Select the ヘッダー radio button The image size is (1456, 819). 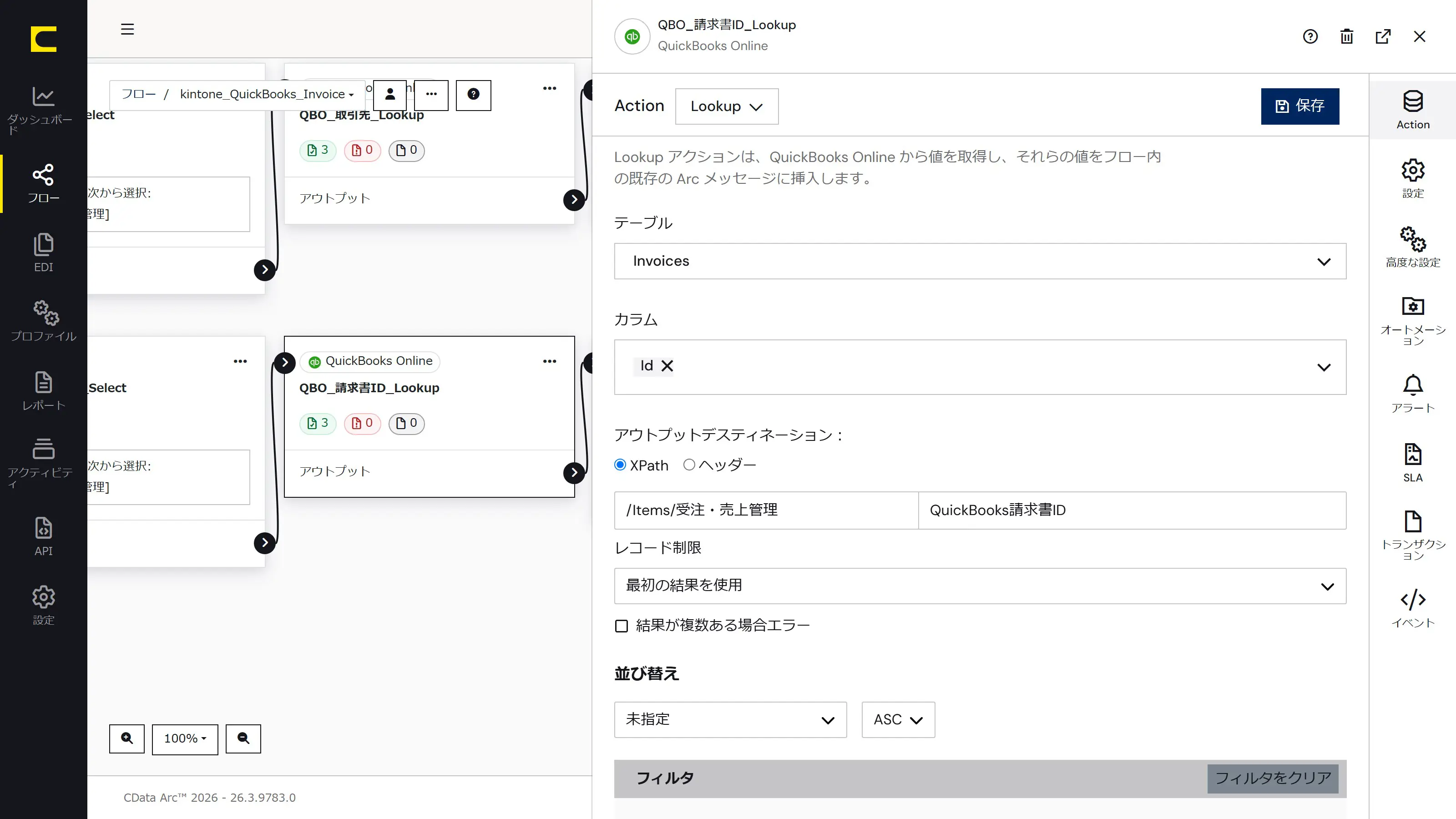(688, 465)
